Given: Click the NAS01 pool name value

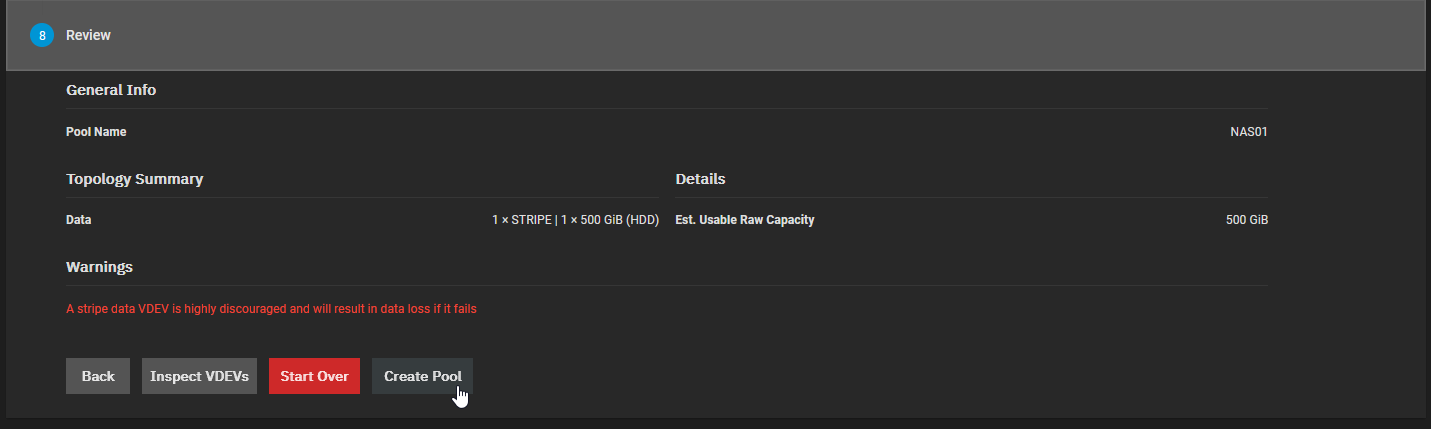Looking at the screenshot, I should (x=1248, y=132).
